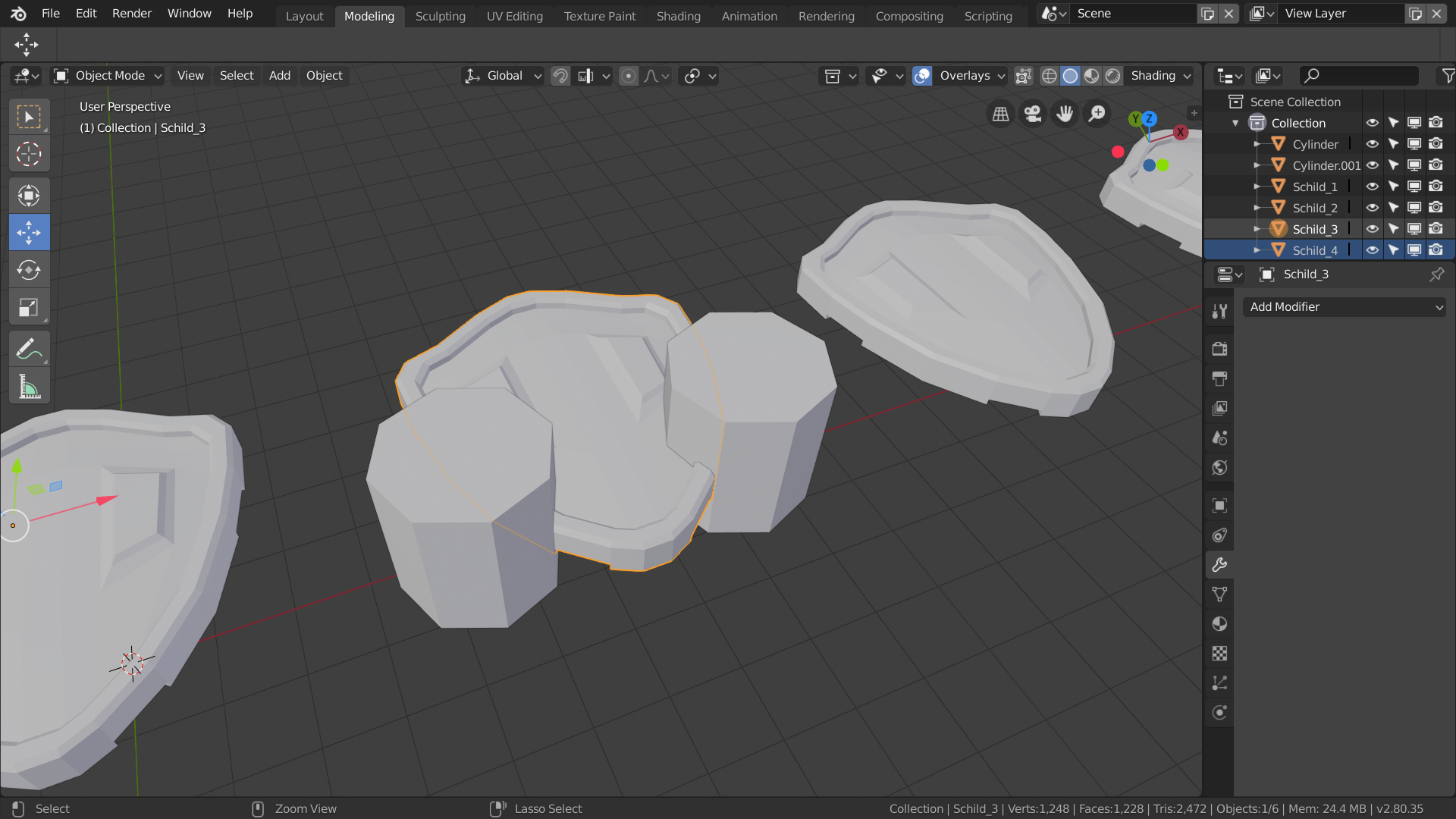Open the editor type dropdown in viewport
The image size is (1456, 819).
27,76
